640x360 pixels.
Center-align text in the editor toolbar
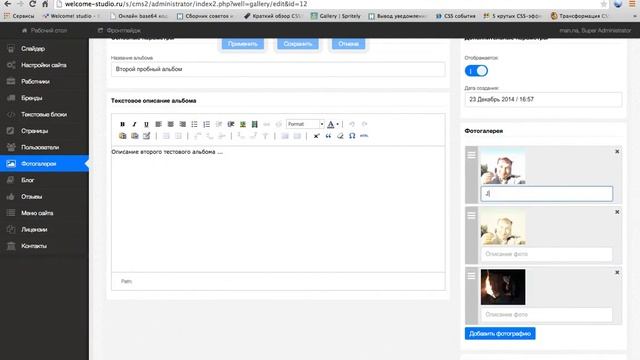click(x=171, y=124)
